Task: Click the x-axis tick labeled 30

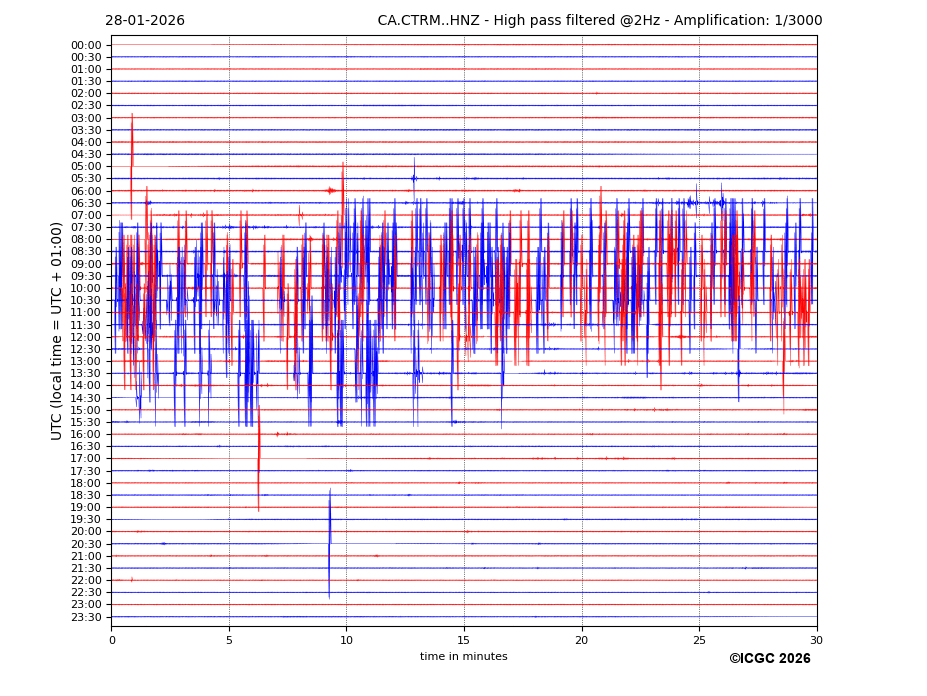Action: 816,640
